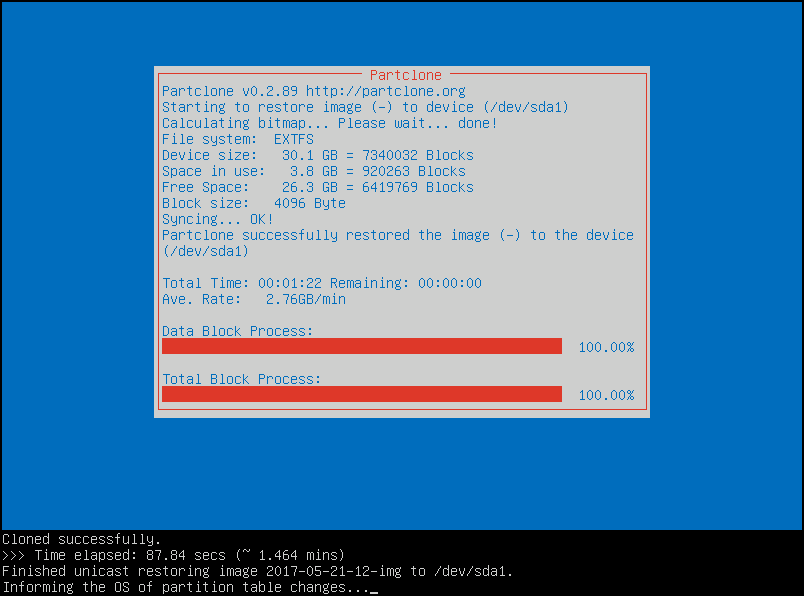
Task: Click 'Calculating bitmap... Please wait... done!' text
Action: coord(329,123)
